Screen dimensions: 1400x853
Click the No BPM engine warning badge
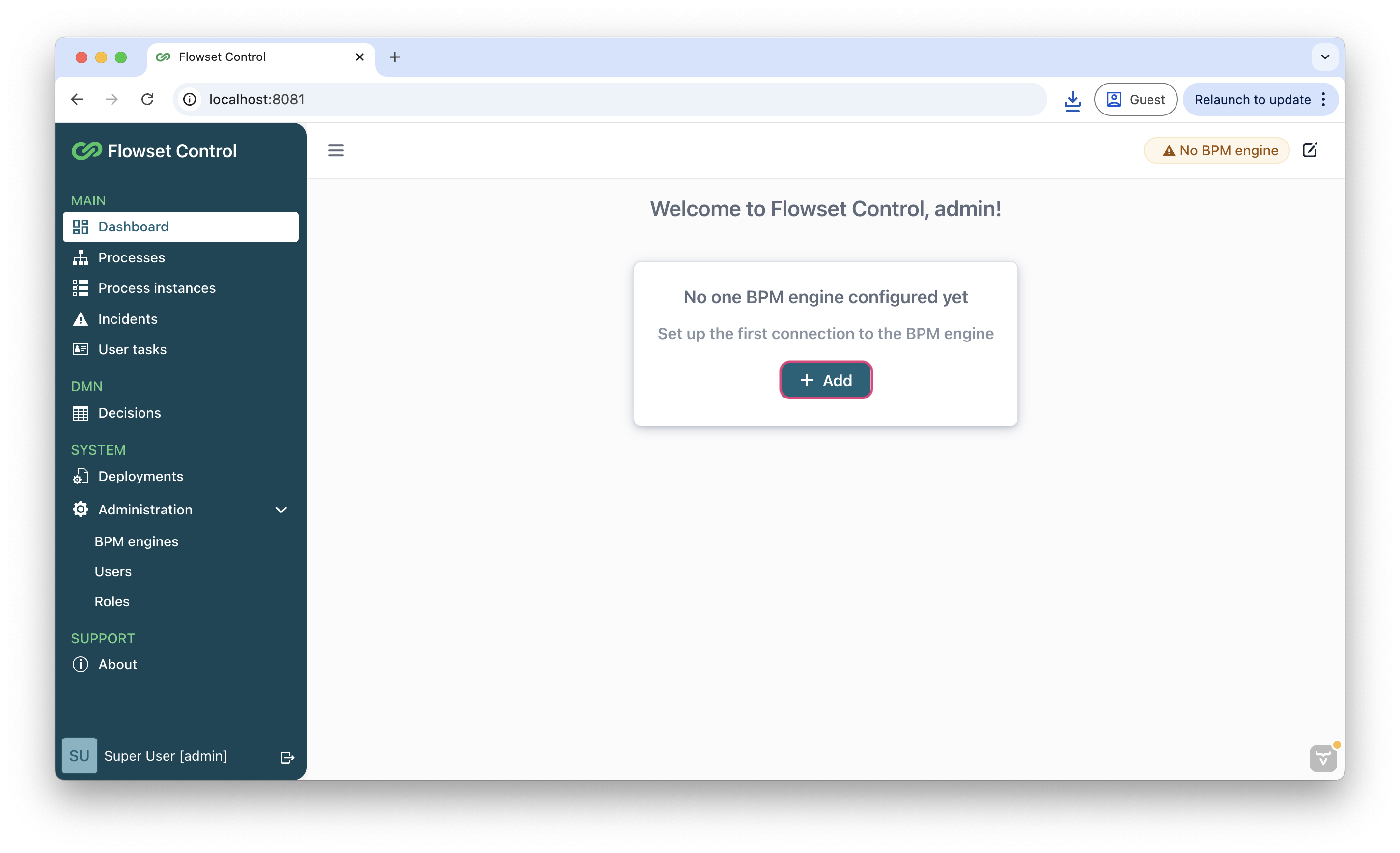(1216, 150)
